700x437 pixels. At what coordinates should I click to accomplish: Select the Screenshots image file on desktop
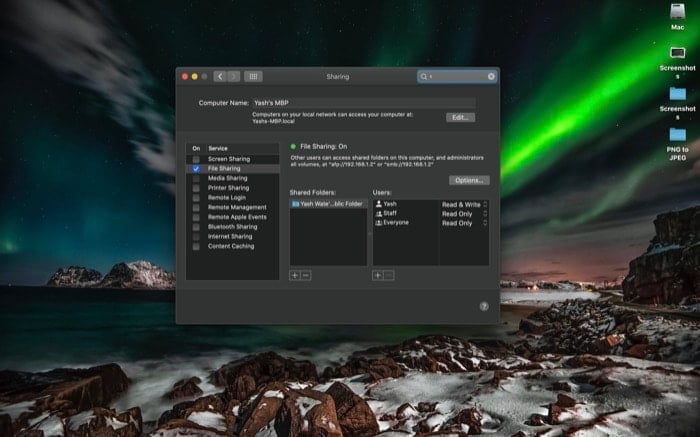coord(677,53)
